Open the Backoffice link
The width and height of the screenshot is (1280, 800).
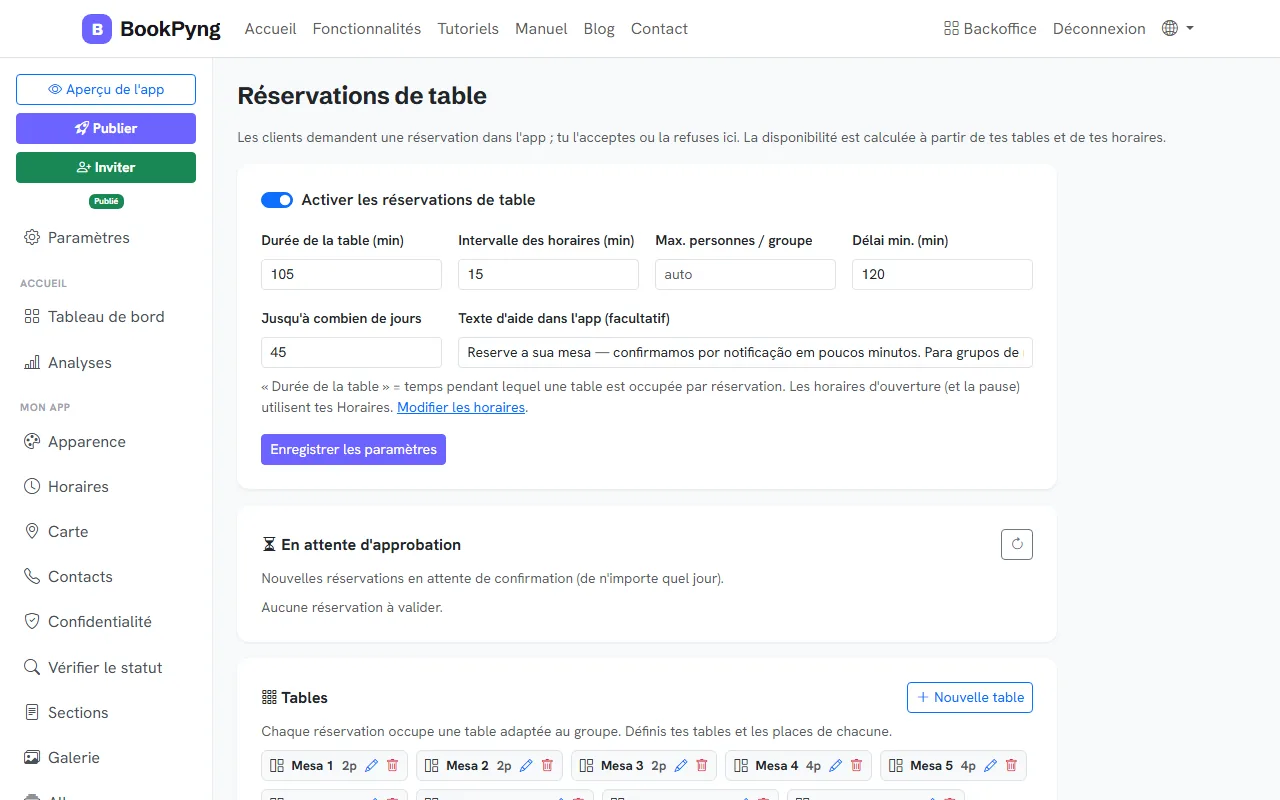tap(990, 29)
